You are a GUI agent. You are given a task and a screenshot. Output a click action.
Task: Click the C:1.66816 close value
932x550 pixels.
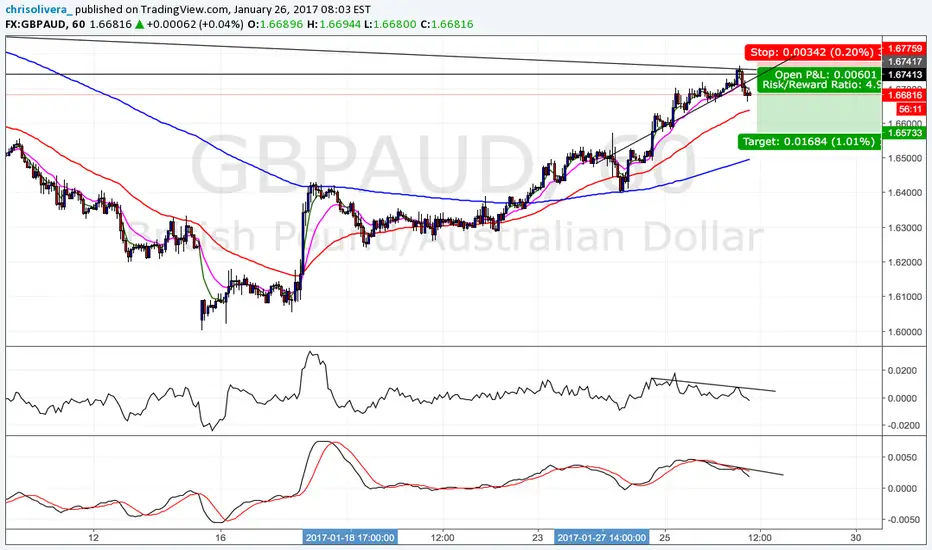click(446, 24)
